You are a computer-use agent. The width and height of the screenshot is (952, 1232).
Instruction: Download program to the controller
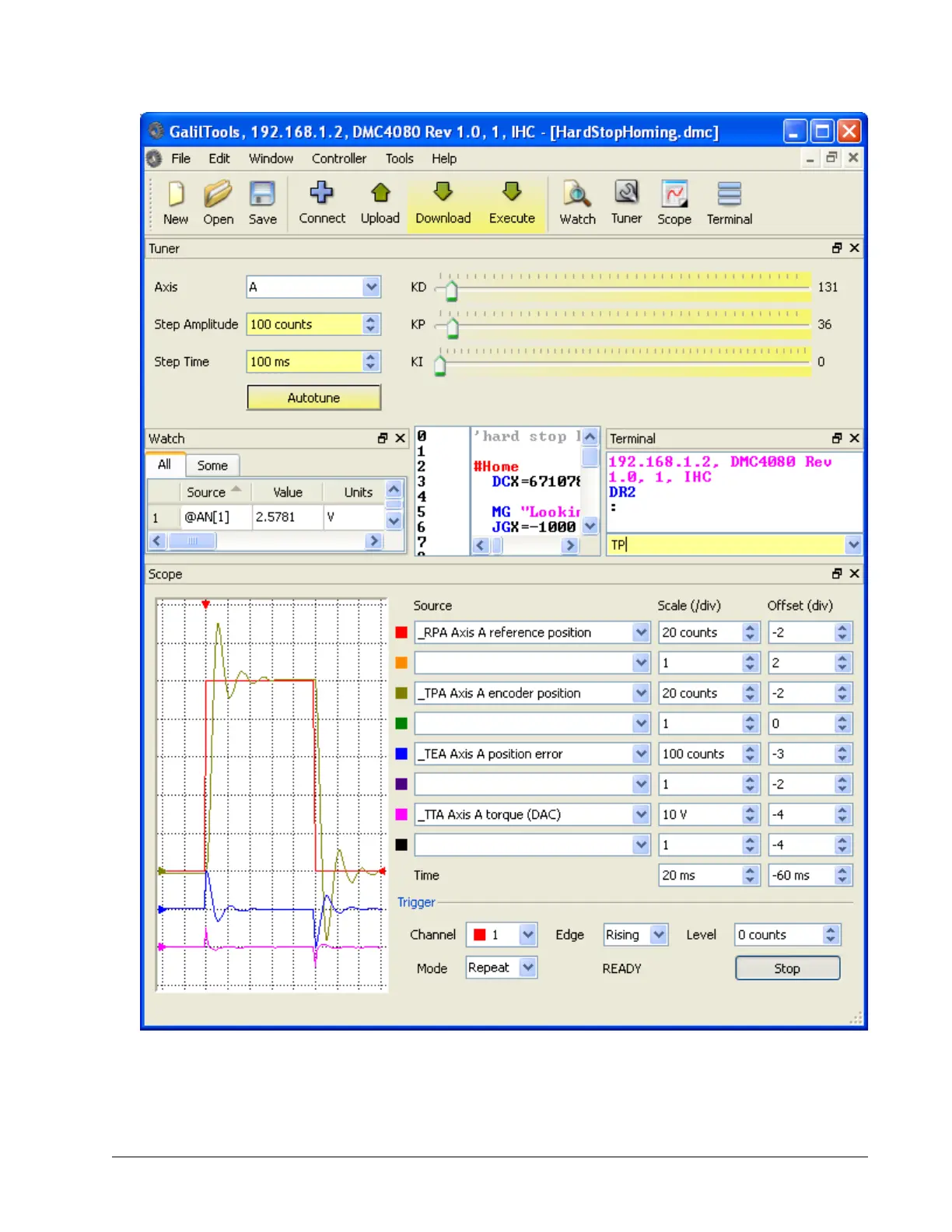(443, 201)
